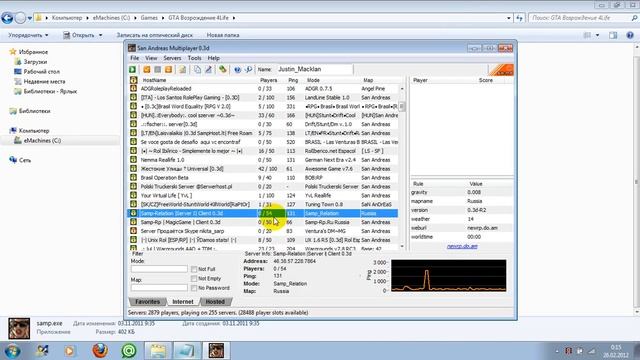Switch to the Hosted tab
The height and width of the screenshot is (360, 640).
[215, 302]
